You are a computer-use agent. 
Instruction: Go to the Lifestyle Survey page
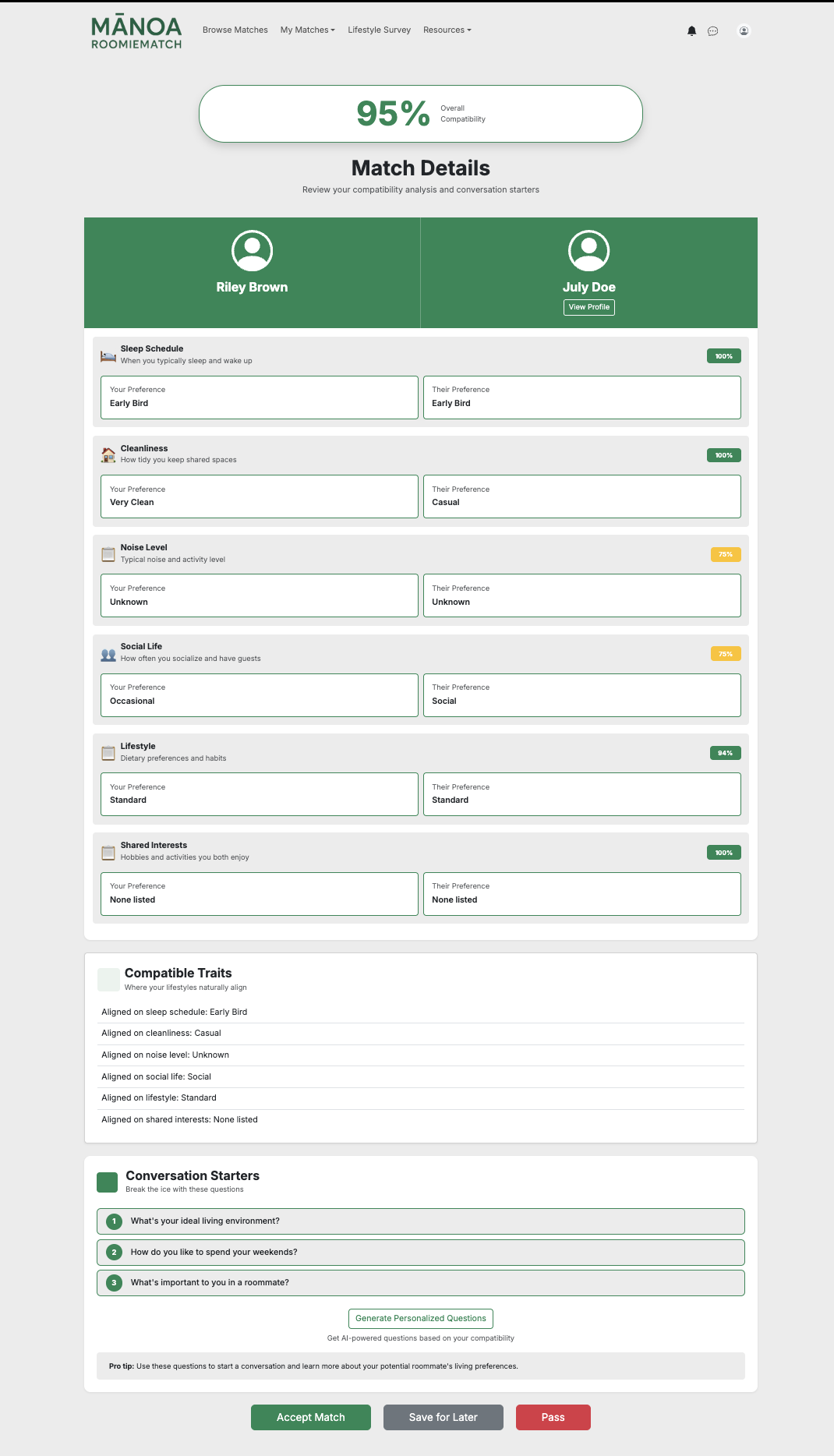pyautogui.click(x=379, y=30)
